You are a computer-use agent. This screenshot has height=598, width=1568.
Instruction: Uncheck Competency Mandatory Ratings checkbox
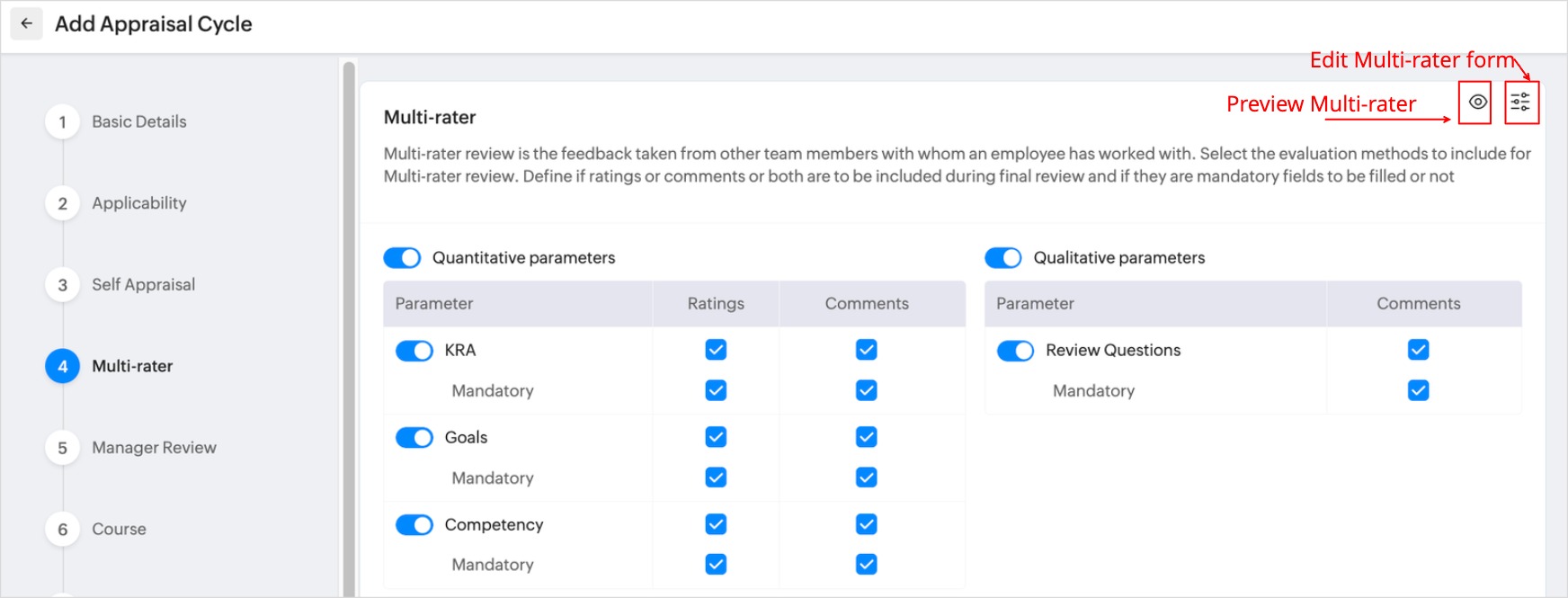point(716,565)
